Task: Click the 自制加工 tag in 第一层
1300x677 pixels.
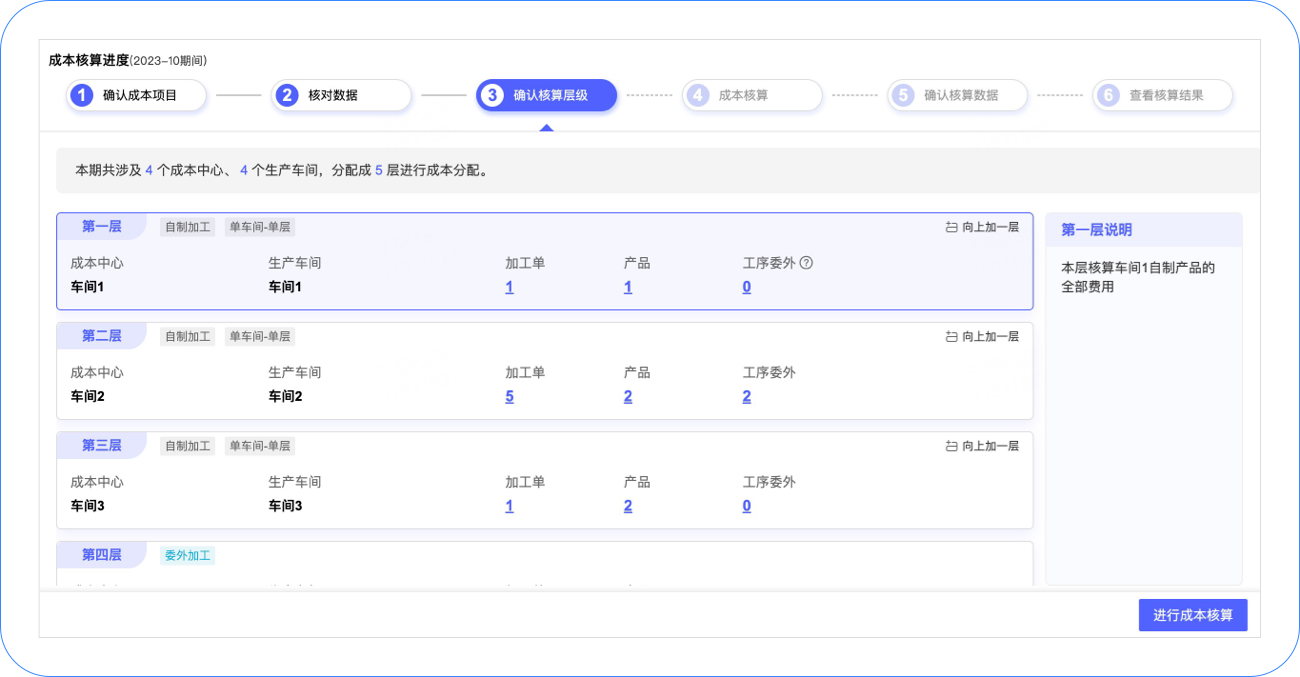Action: pyautogui.click(x=188, y=227)
